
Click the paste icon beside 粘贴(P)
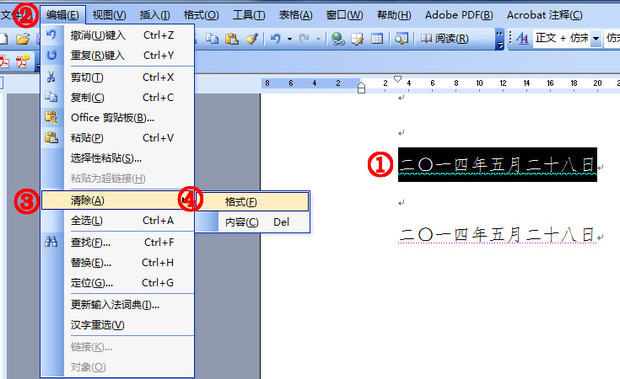point(51,138)
